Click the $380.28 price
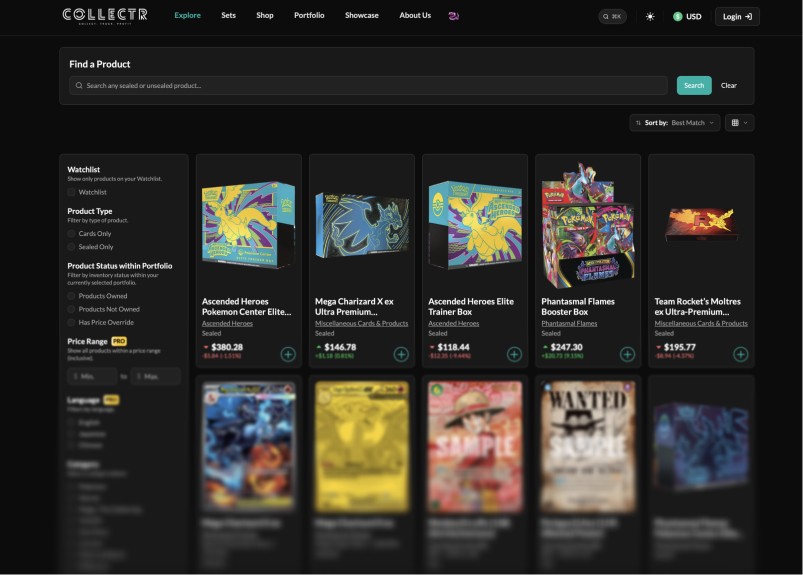This screenshot has width=803, height=575. 227,347
